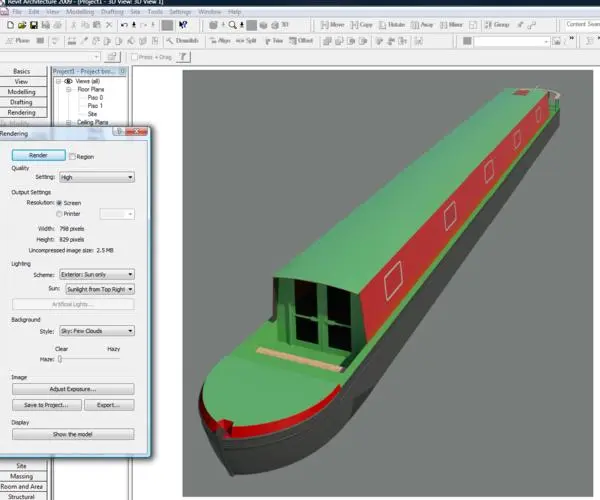
Task: Click the Project browser title bar
Action: pos(89,71)
